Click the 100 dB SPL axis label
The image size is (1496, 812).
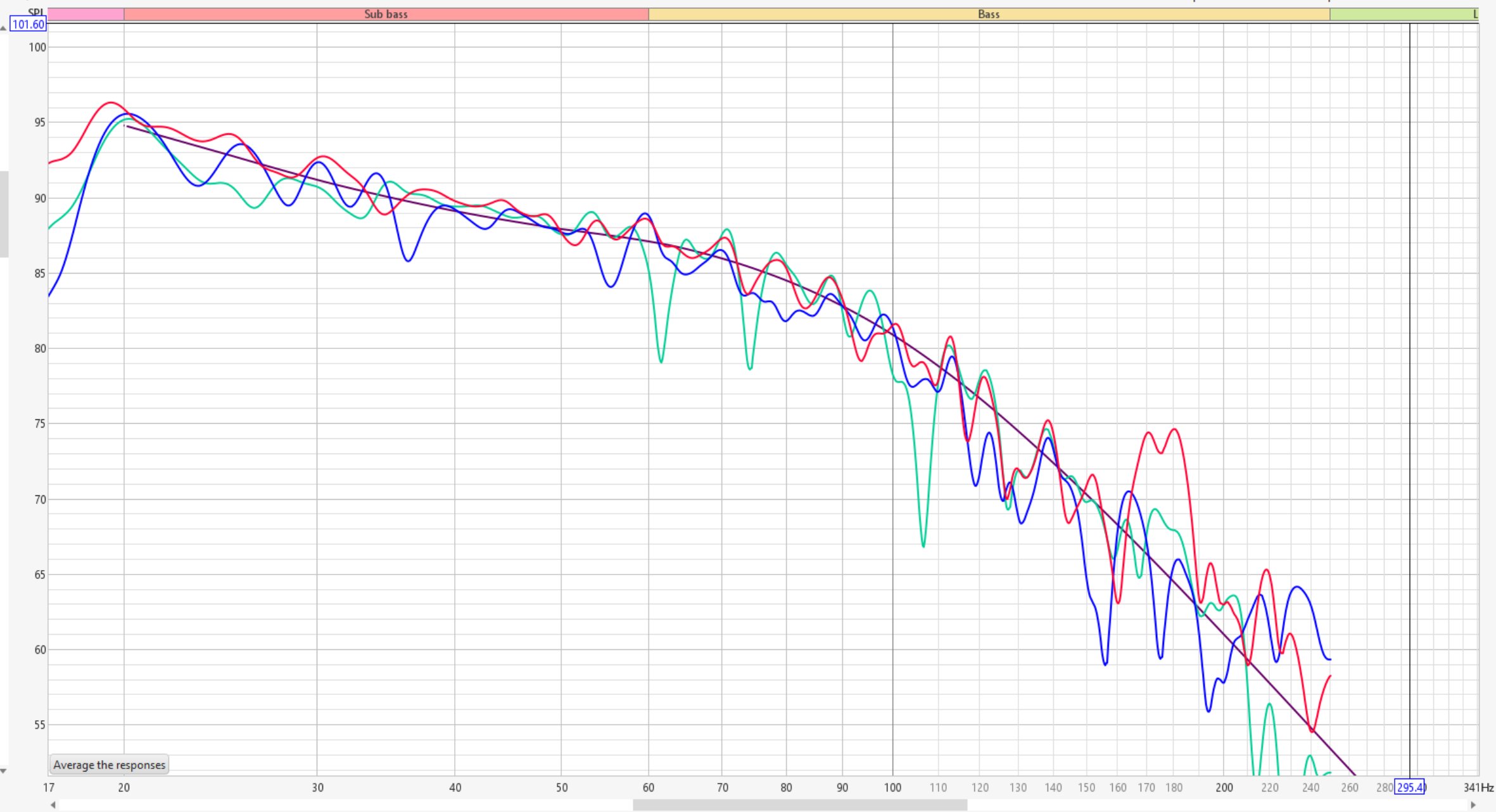[x=37, y=48]
